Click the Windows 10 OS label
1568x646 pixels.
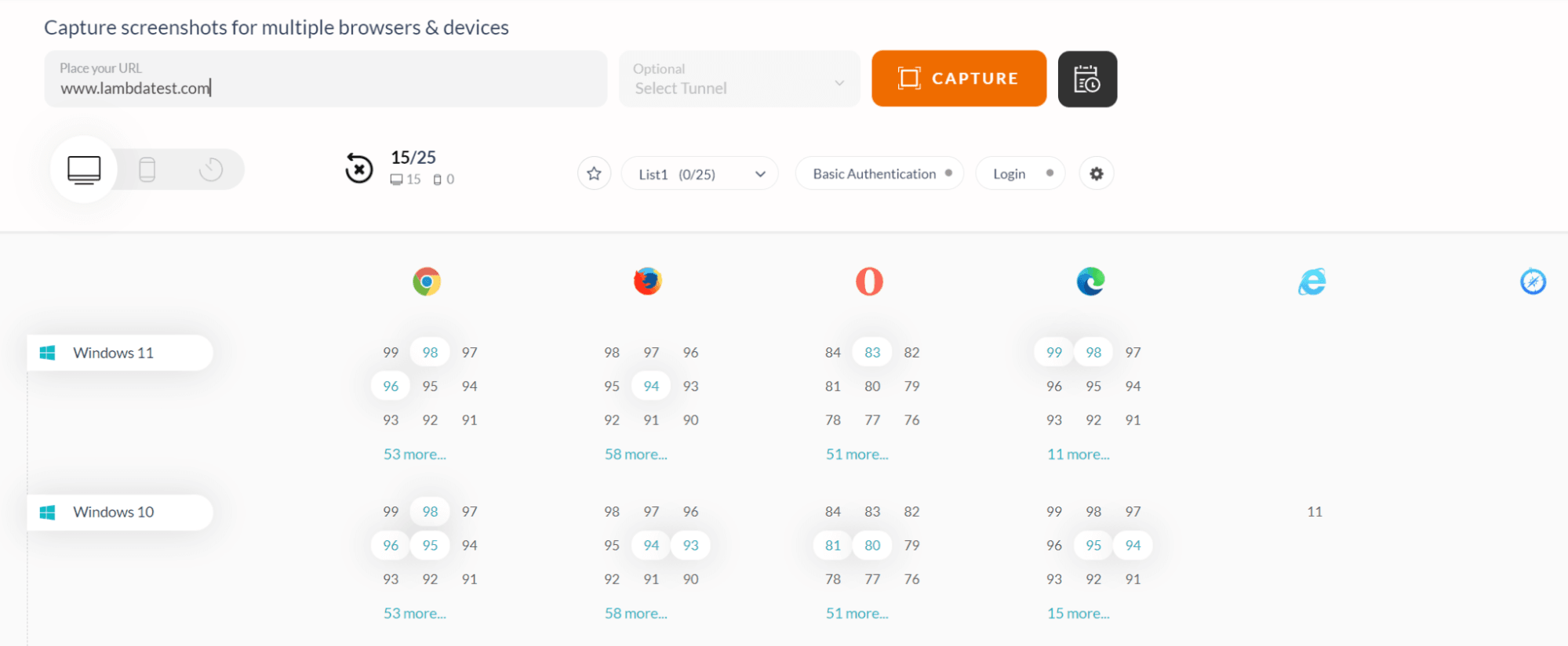[x=120, y=512]
